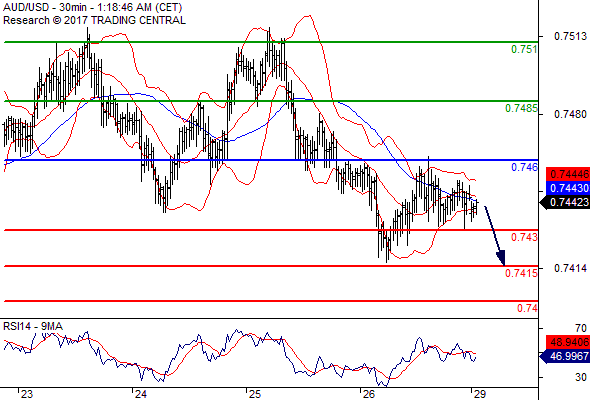The height and width of the screenshot is (400, 590).
Task: Click the downward forecast arrow head
Action: [x=501, y=258]
